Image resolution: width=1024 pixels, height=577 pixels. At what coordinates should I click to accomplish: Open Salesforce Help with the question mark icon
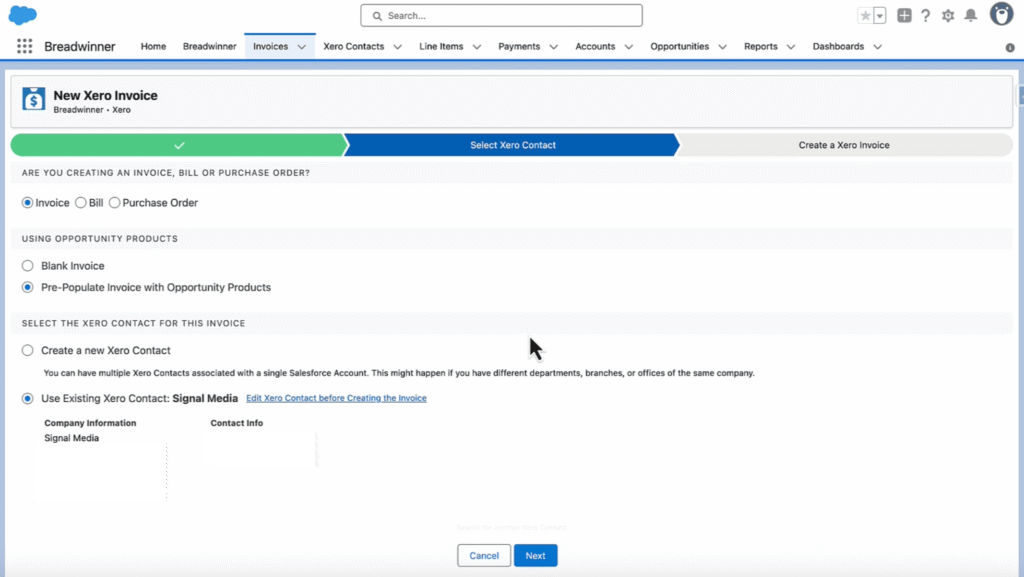[926, 16]
